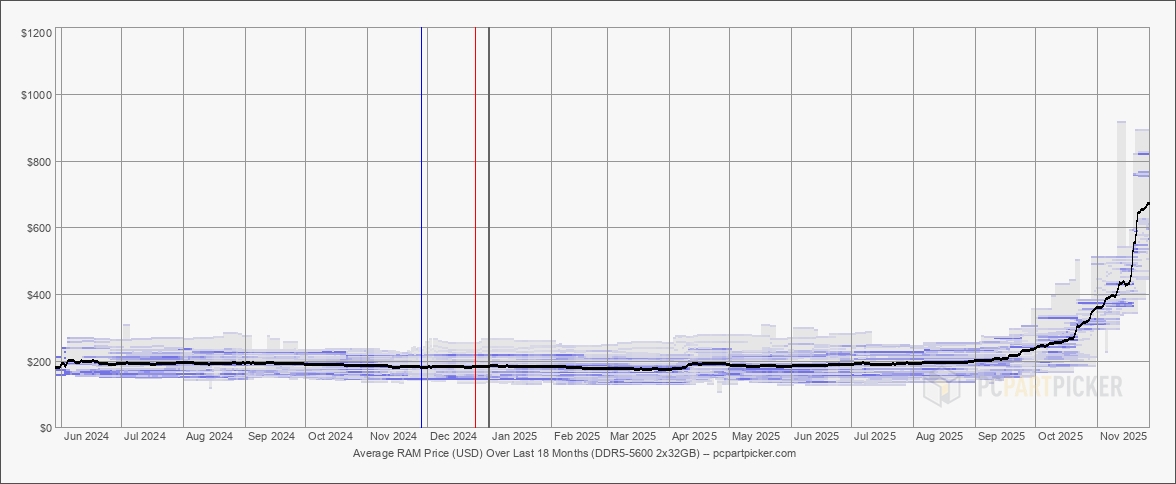This screenshot has height=484, width=1176.
Task: Click the PCPartPicker cube logo watermark
Action: (x=940, y=387)
